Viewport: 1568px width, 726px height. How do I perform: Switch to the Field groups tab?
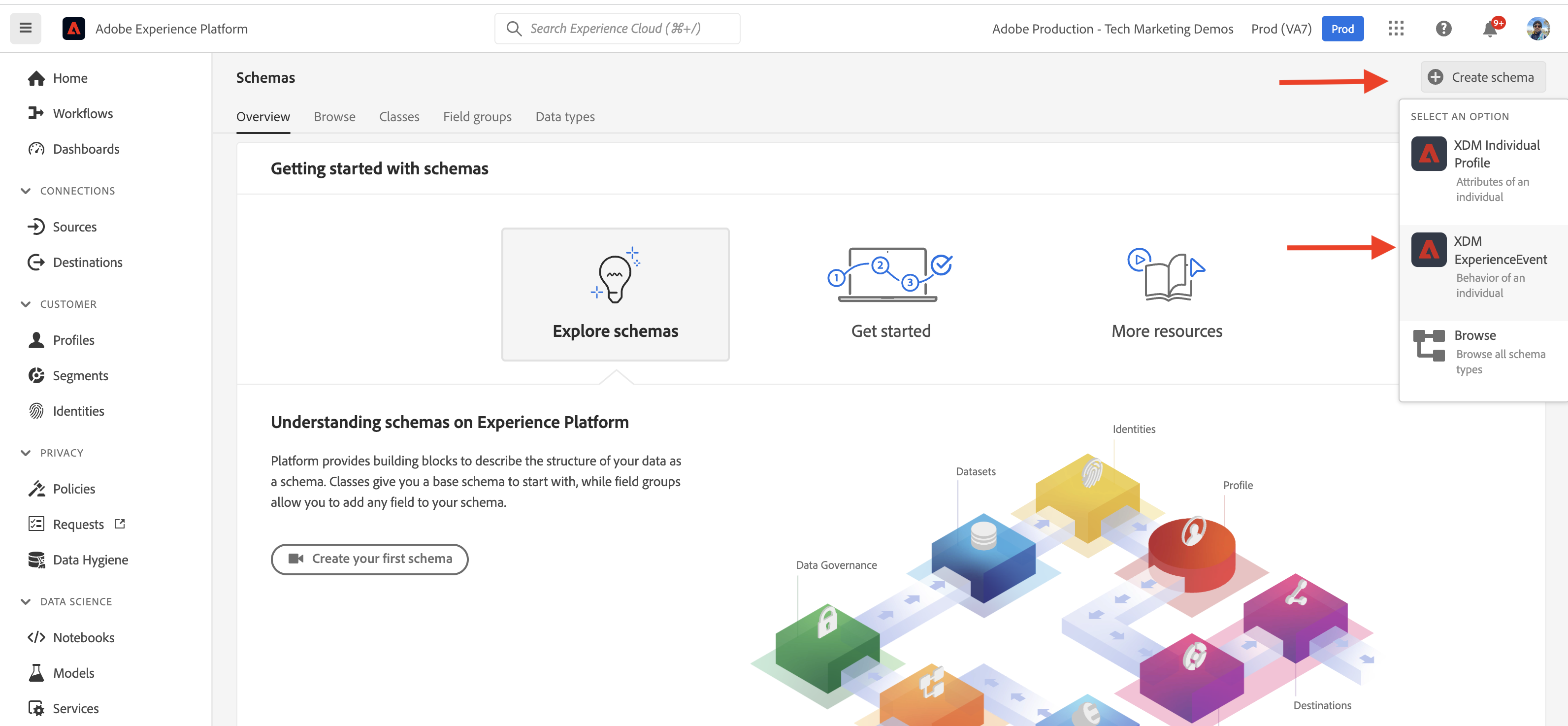477,116
